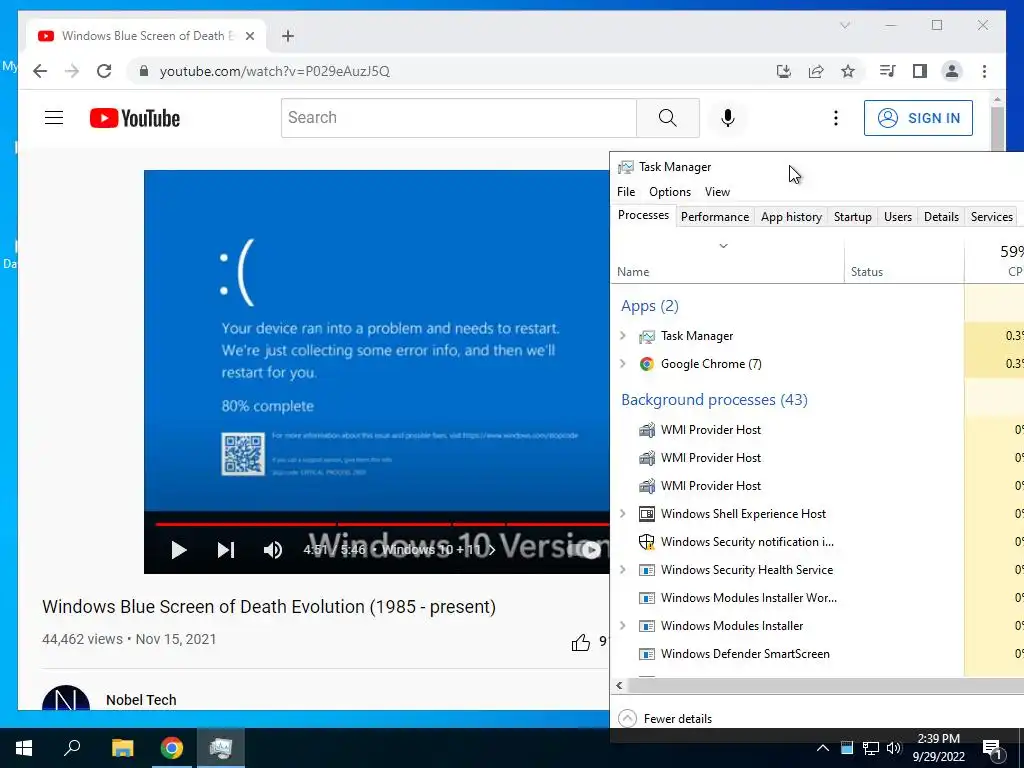This screenshot has height=768, width=1024.
Task: Expand the Windows Modules Installer row
Action: tap(622, 626)
